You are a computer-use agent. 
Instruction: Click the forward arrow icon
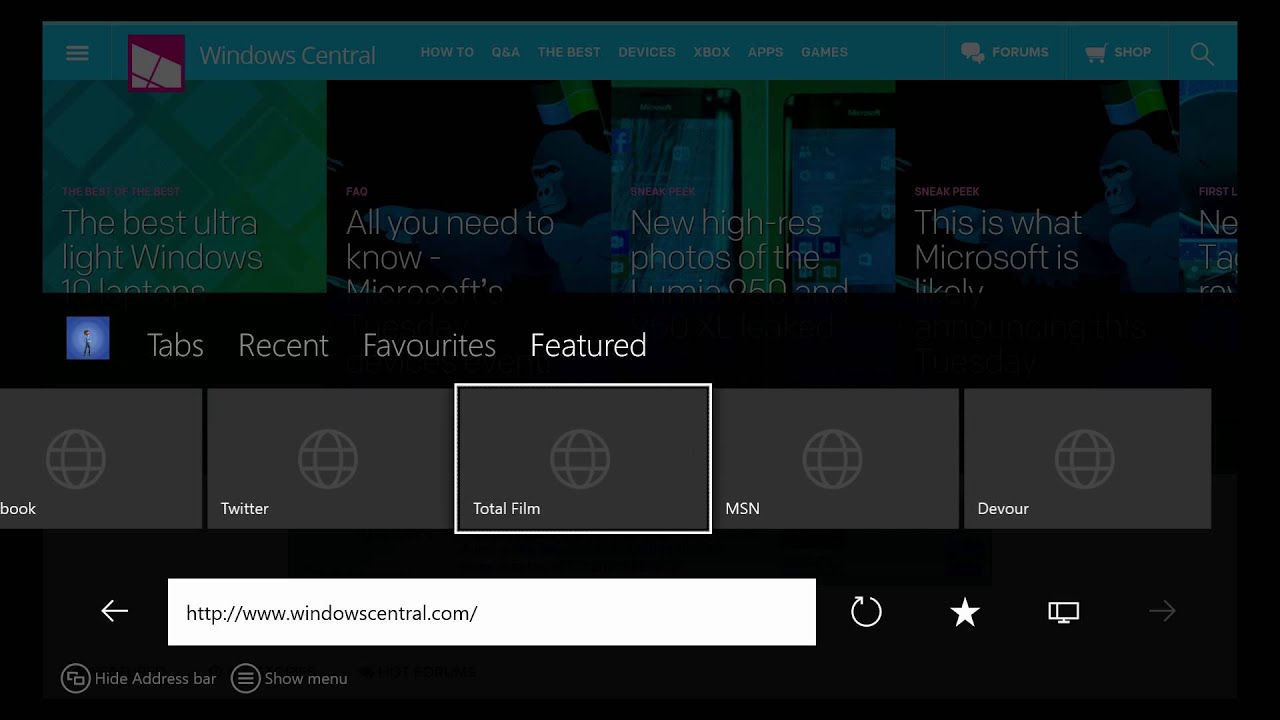coord(1162,611)
